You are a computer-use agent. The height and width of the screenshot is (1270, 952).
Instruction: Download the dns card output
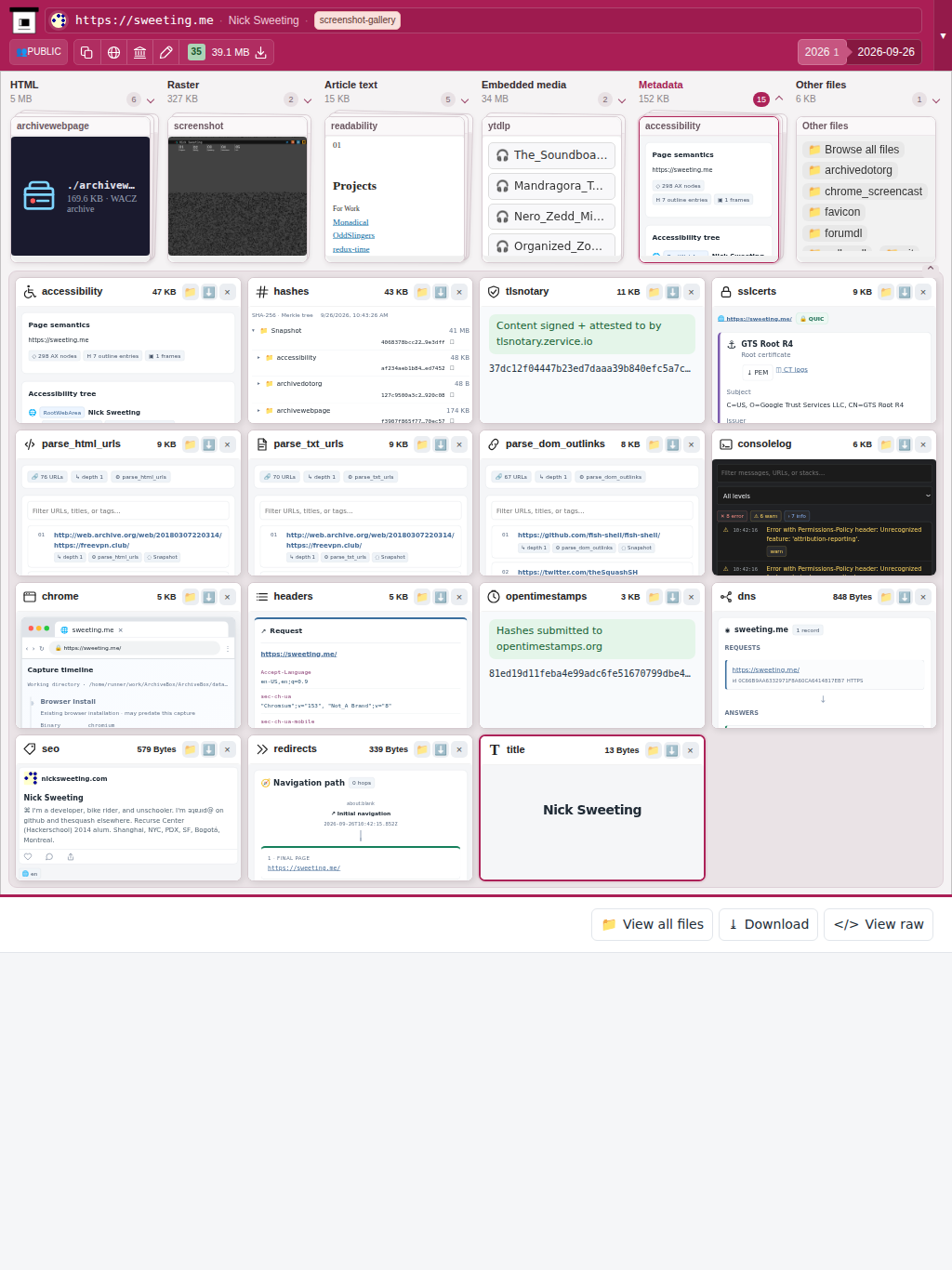(x=905, y=597)
